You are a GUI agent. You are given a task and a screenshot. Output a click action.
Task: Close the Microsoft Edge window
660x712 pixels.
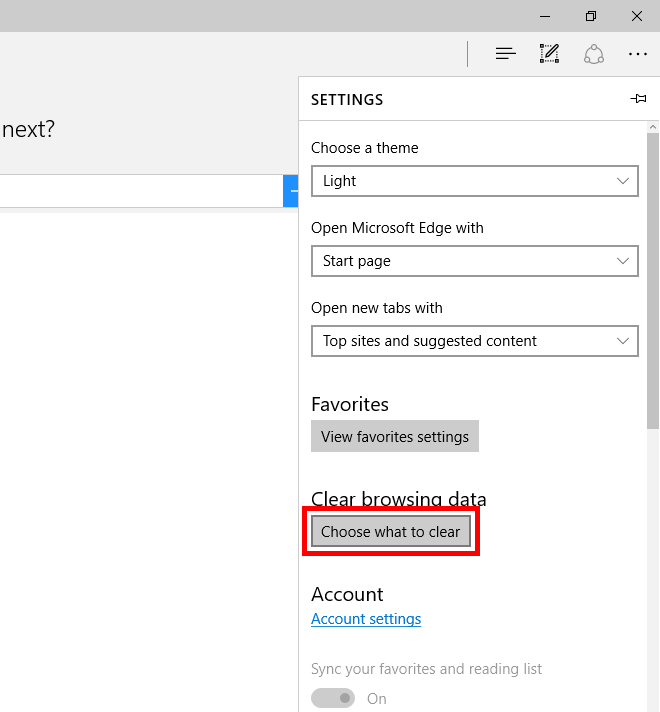(637, 16)
